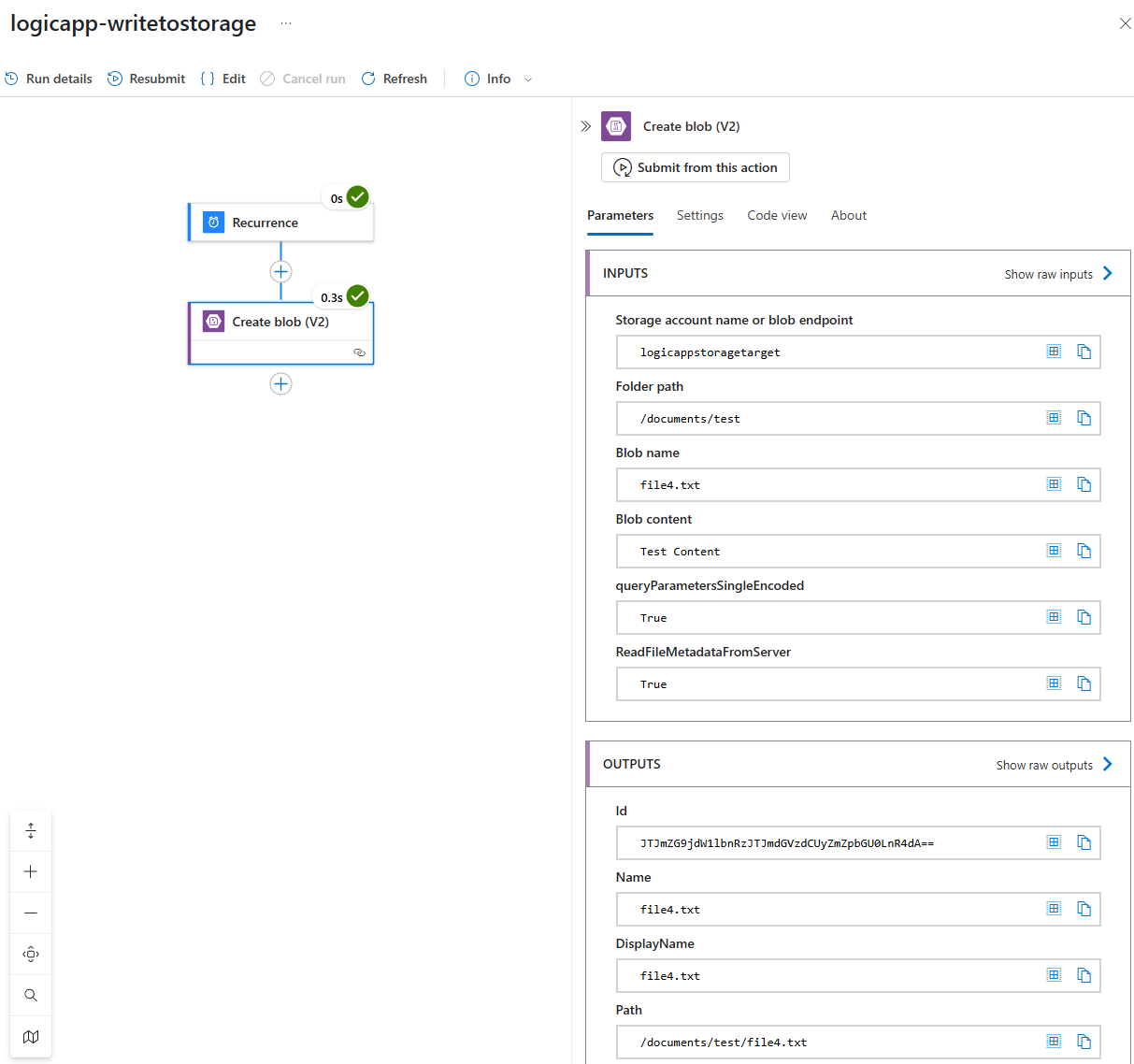This screenshot has height=1064, width=1134.
Task: Click the fit to view canvas icon
Action: [x=31, y=954]
